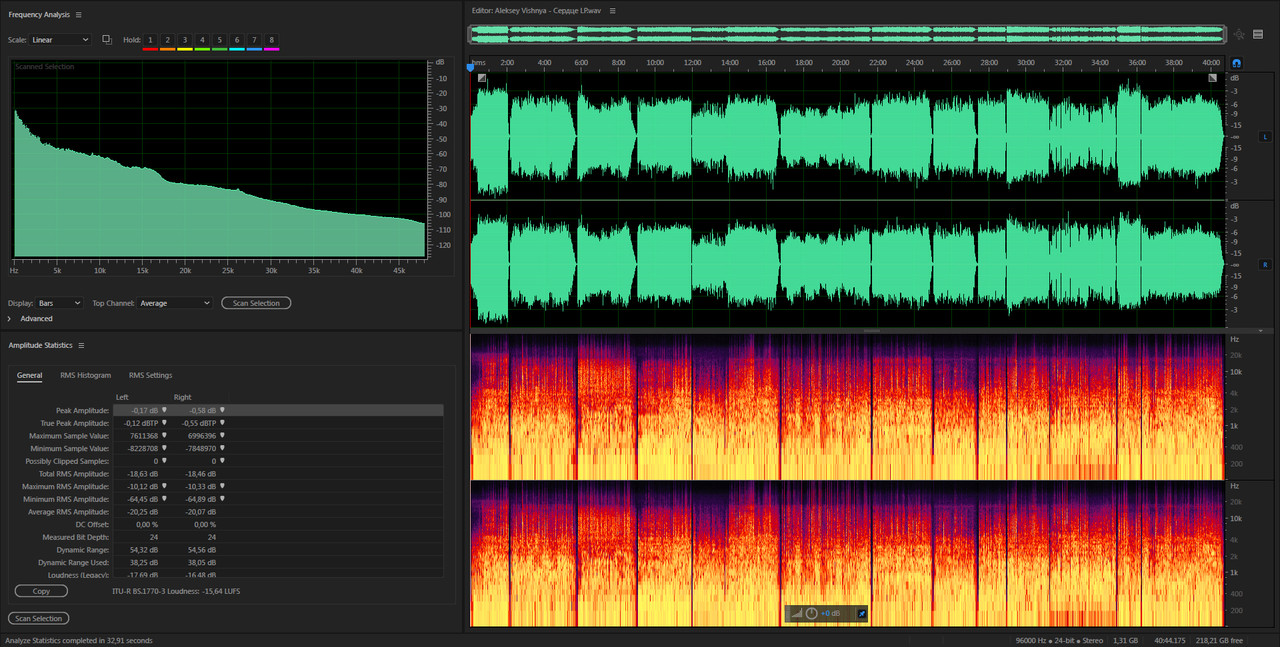
Task: Adjust the HUD volume knob
Action: click(811, 613)
